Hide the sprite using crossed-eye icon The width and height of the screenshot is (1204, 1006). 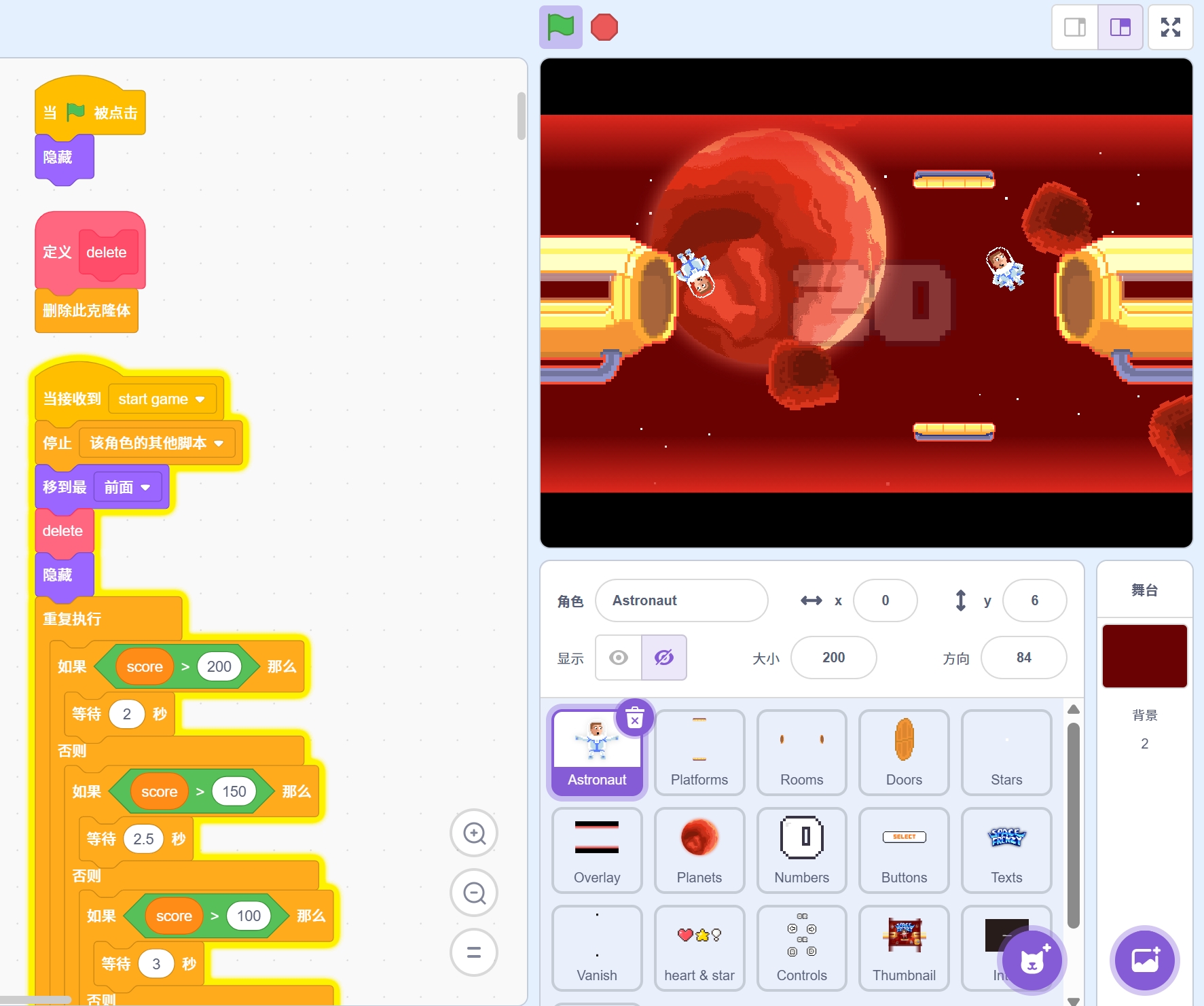[663, 658]
